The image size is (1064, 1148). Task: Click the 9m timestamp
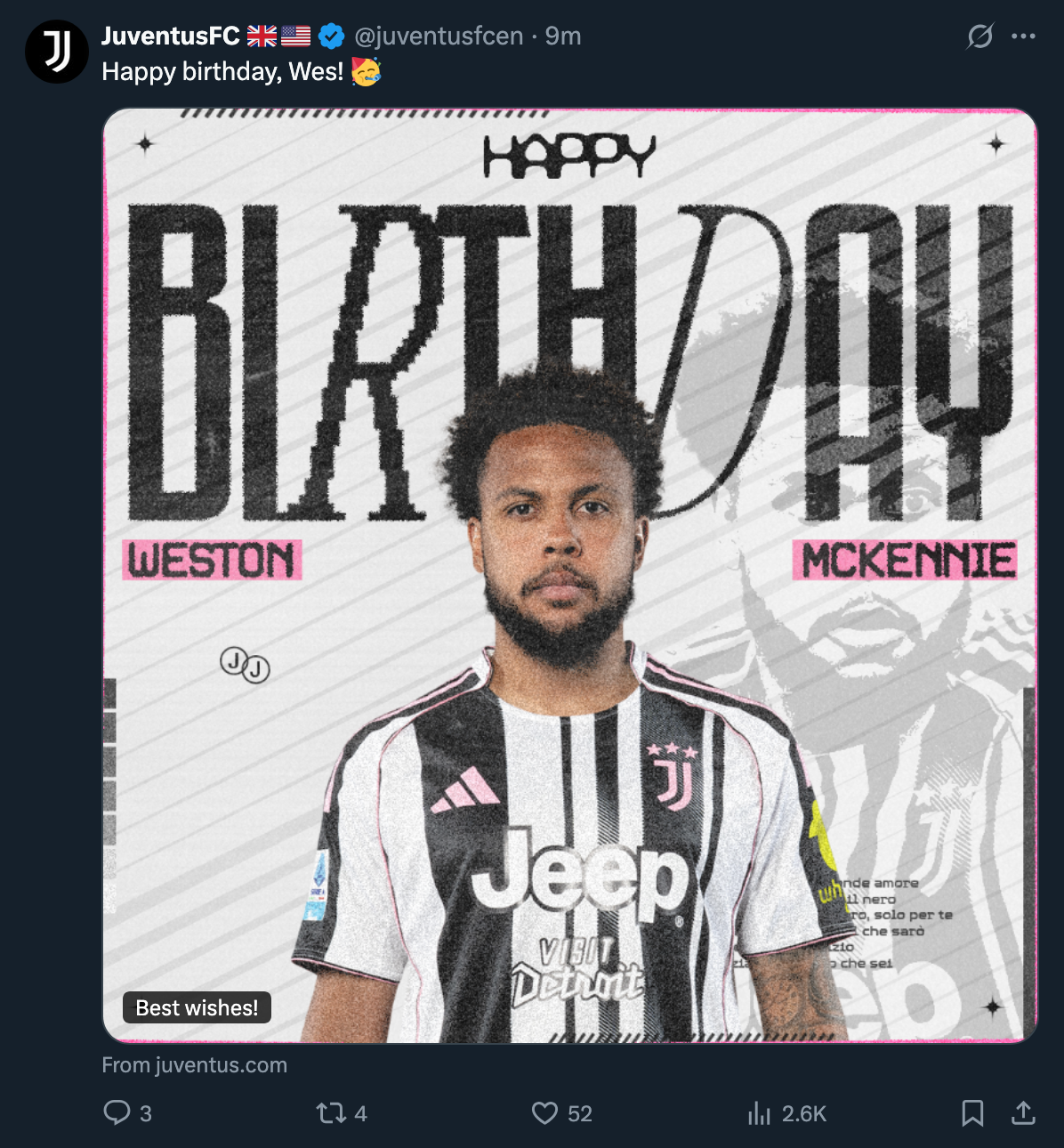pyautogui.click(x=563, y=36)
